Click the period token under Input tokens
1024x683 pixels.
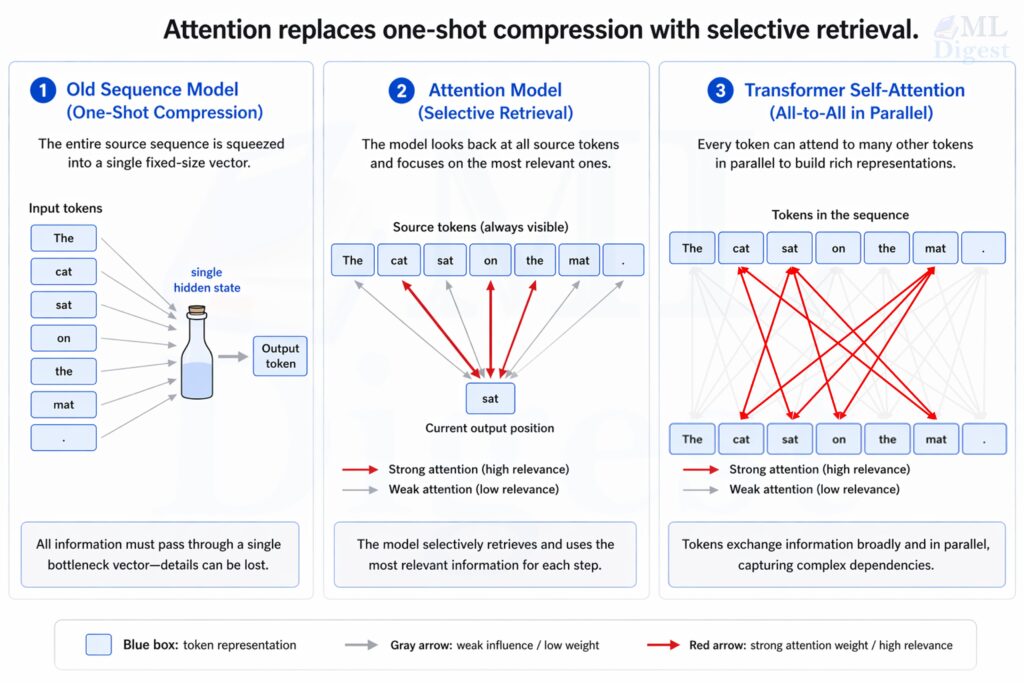[64, 437]
